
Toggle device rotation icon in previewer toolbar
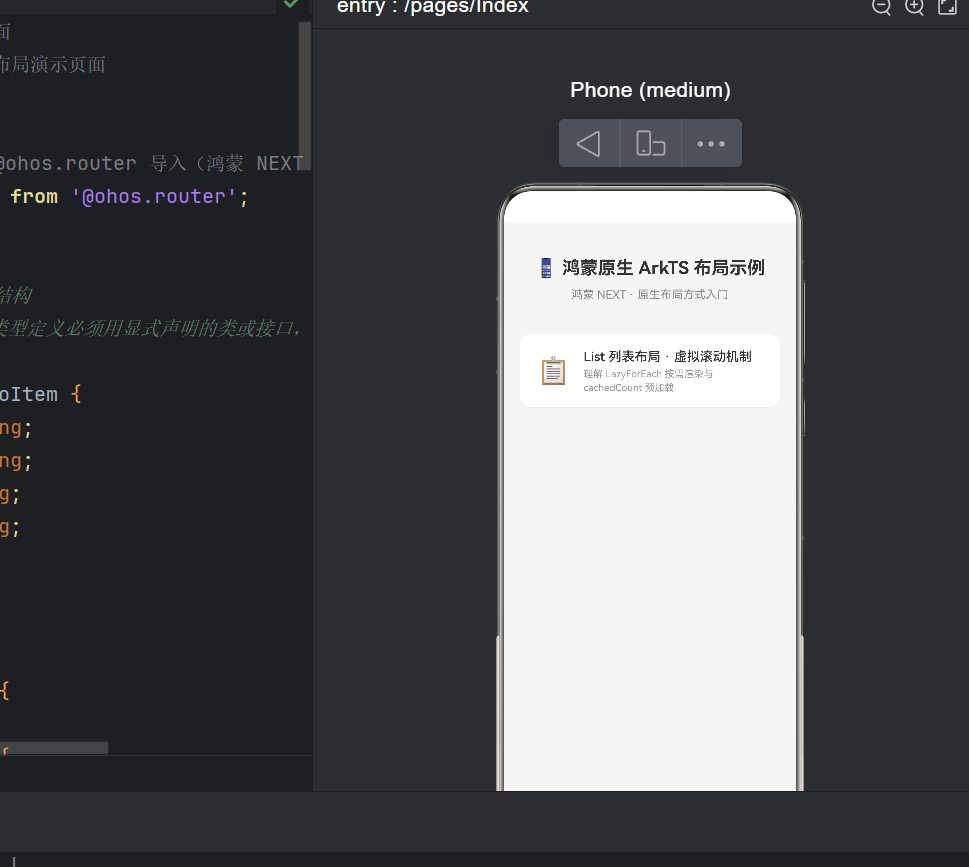coord(650,143)
